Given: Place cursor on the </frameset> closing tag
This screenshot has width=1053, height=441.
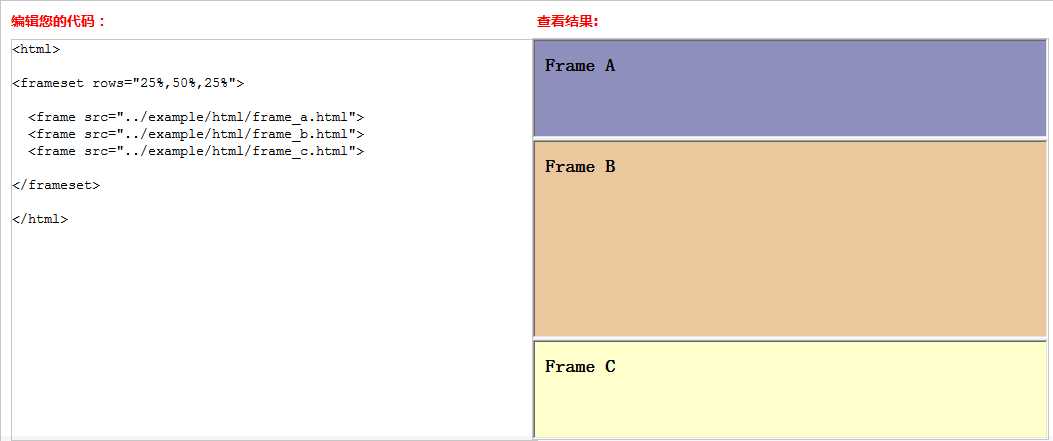Looking at the screenshot, I should [x=56, y=185].
